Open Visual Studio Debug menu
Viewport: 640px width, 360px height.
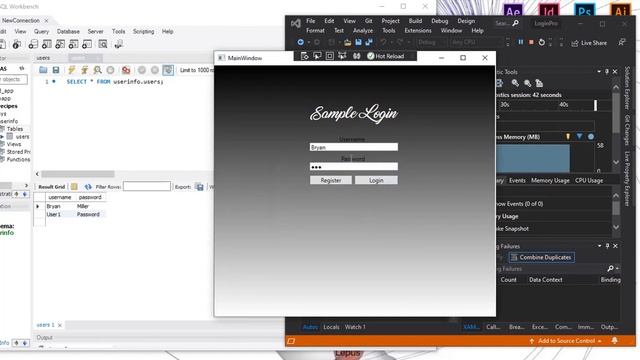click(440, 21)
